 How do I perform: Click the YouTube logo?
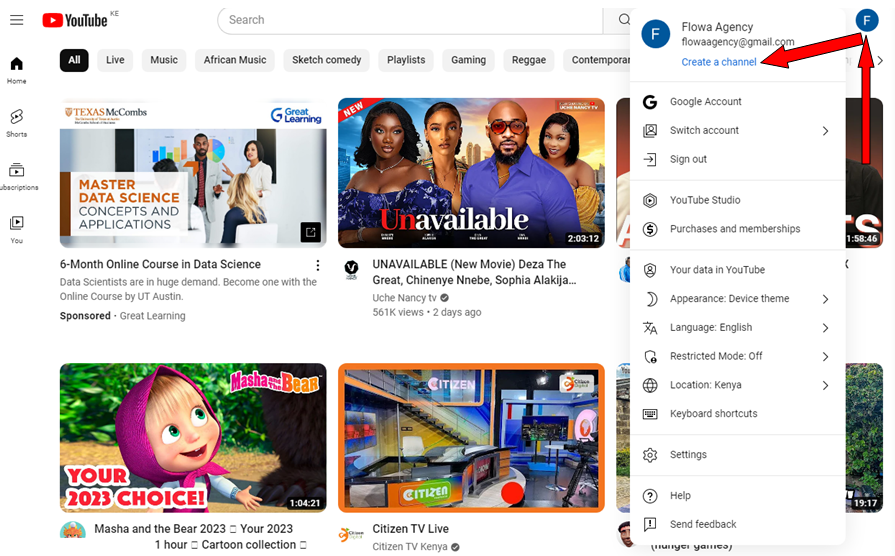(75, 20)
